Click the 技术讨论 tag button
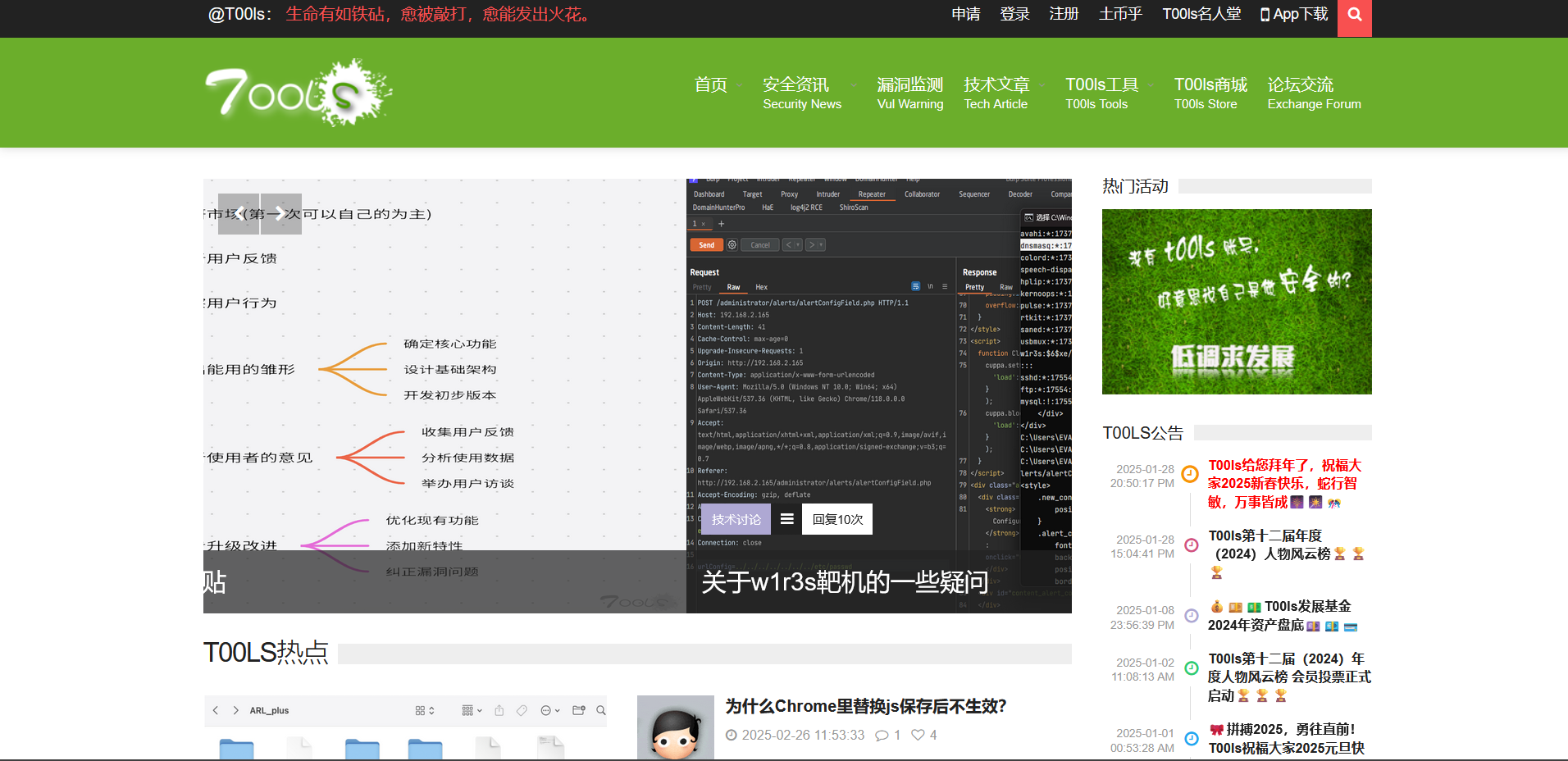Image resolution: width=1568 pixels, height=761 pixels. (x=736, y=519)
